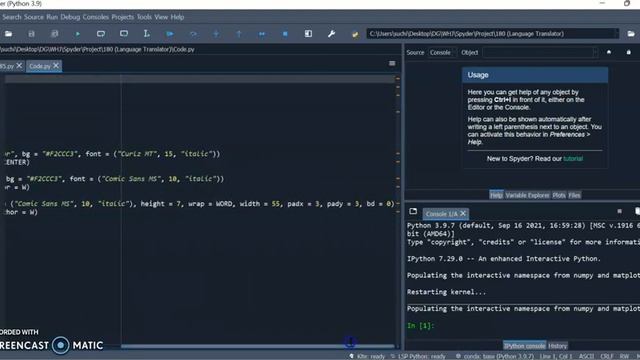
Task: Maximize the current pane toolbar icon
Action: 308,34
